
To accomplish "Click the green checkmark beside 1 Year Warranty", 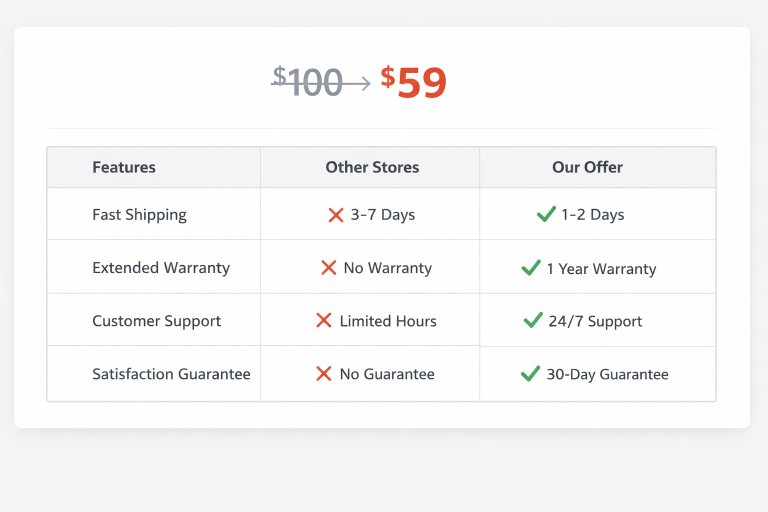I will coord(531,268).
